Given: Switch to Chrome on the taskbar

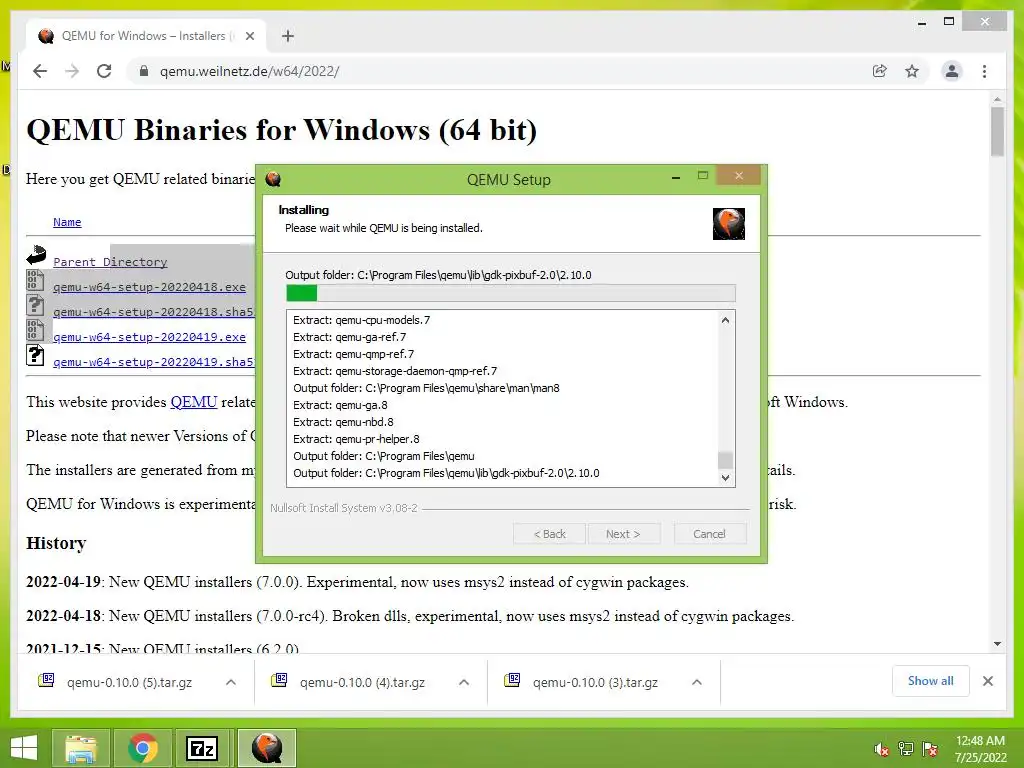Looking at the screenshot, I should pos(143,748).
